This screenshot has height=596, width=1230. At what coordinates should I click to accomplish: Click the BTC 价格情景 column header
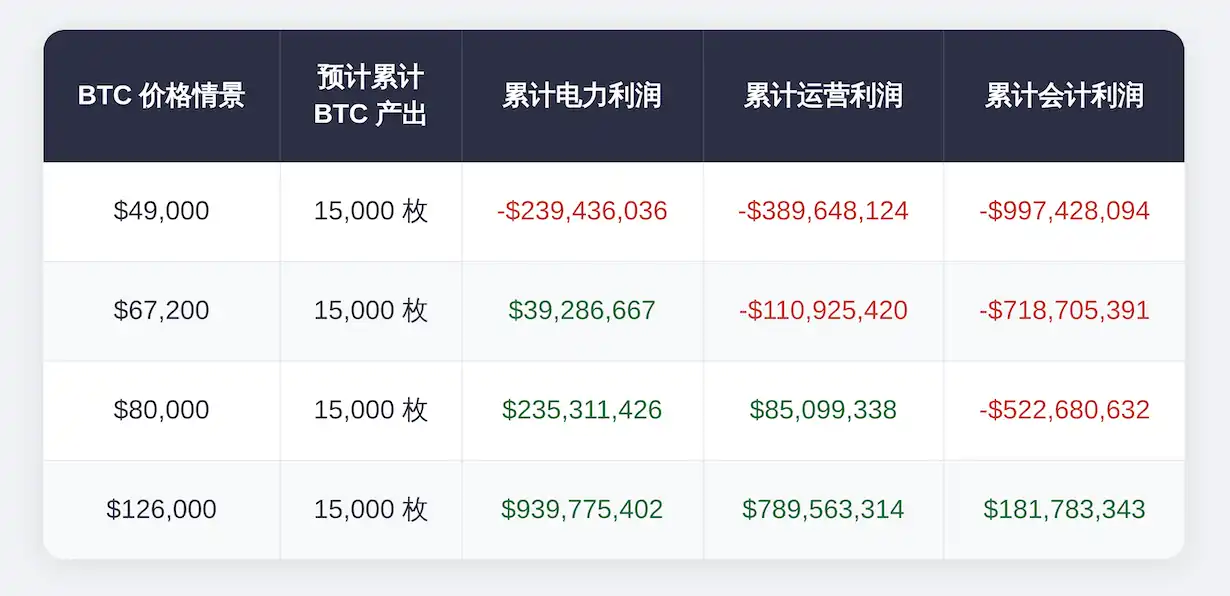click(161, 96)
